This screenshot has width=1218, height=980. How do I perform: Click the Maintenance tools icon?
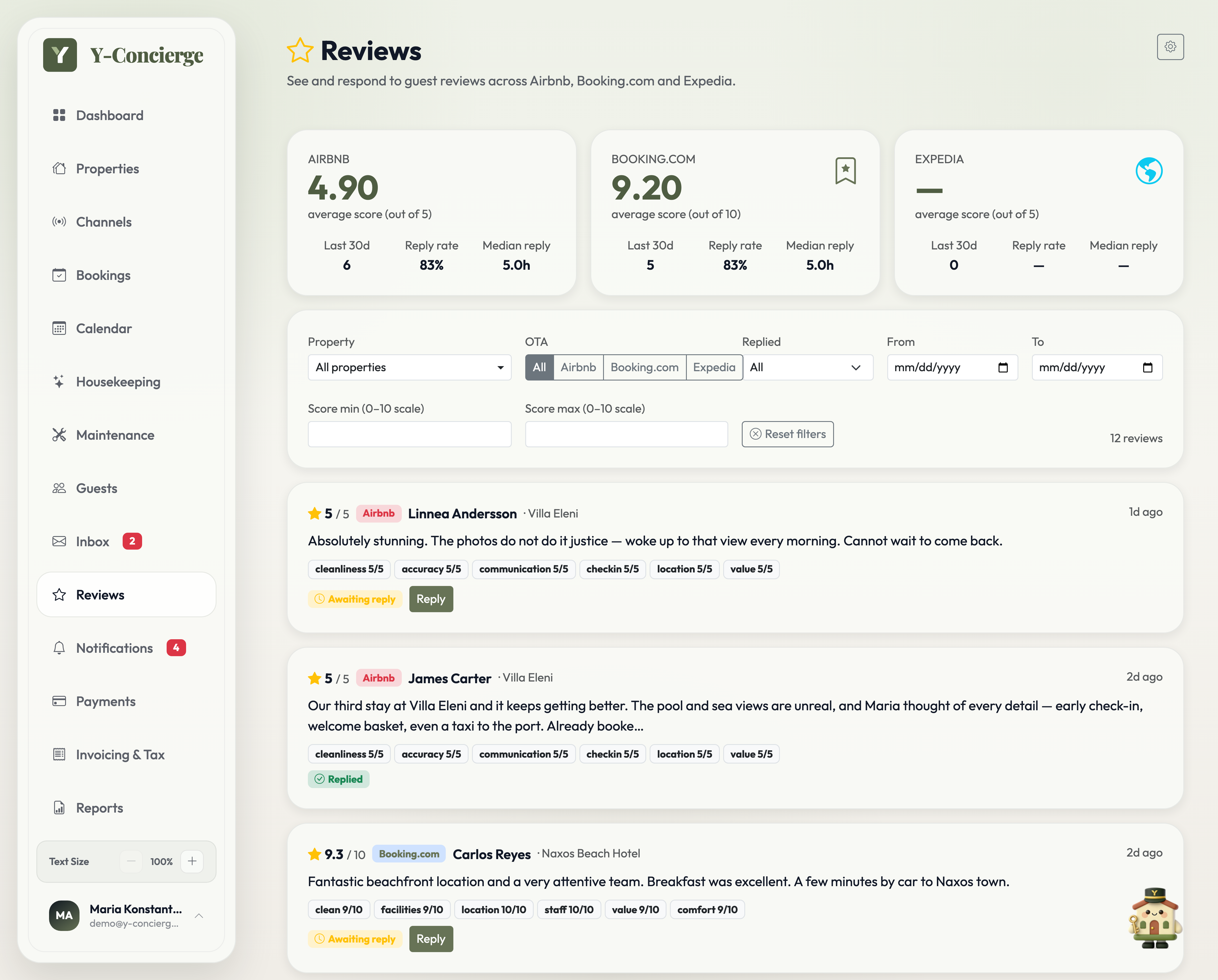pyautogui.click(x=59, y=435)
